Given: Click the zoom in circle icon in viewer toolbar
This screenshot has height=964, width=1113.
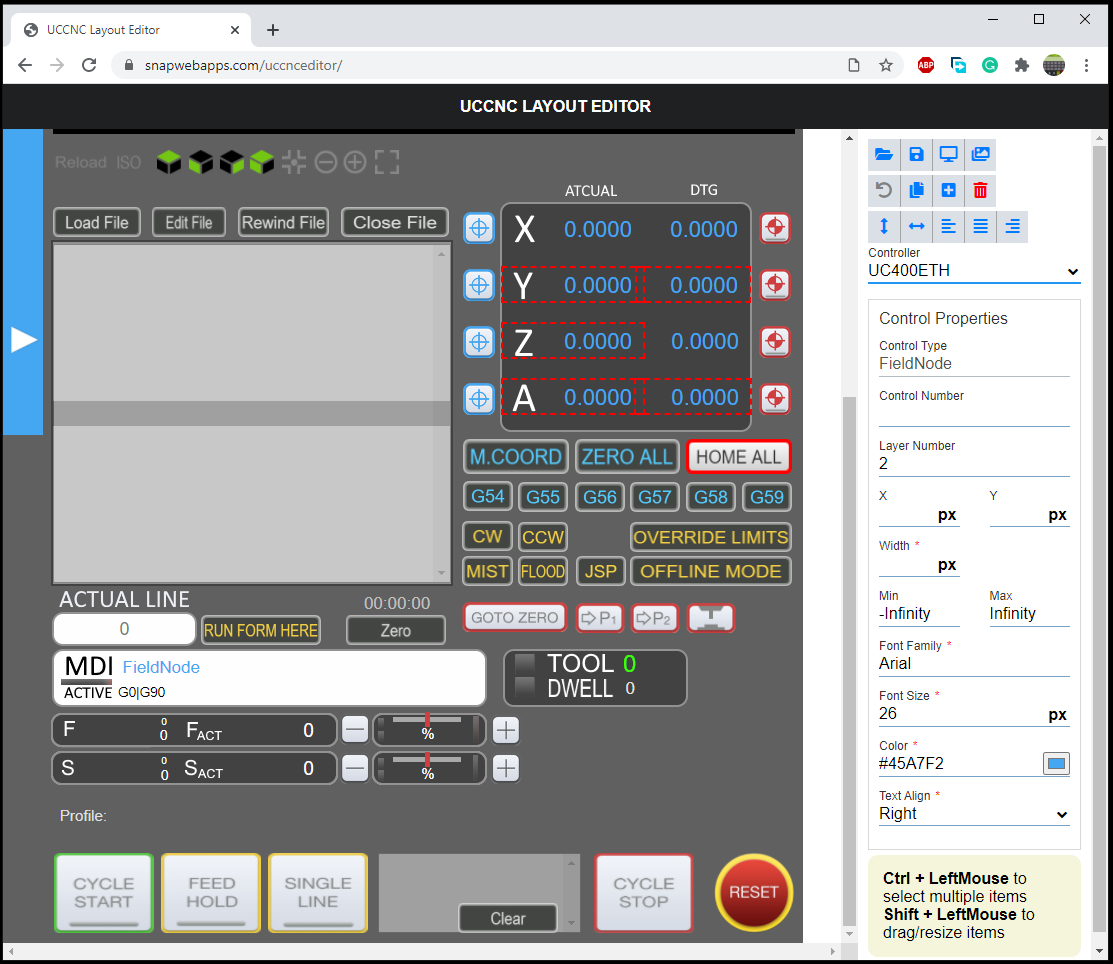Looking at the screenshot, I should [355, 163].
